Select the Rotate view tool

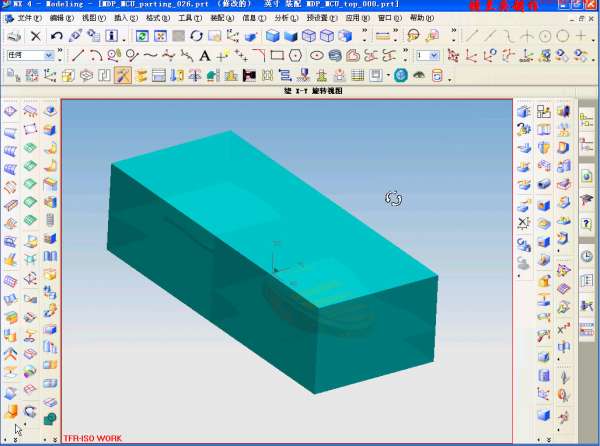pyautogui.click(x=196, y=36)
